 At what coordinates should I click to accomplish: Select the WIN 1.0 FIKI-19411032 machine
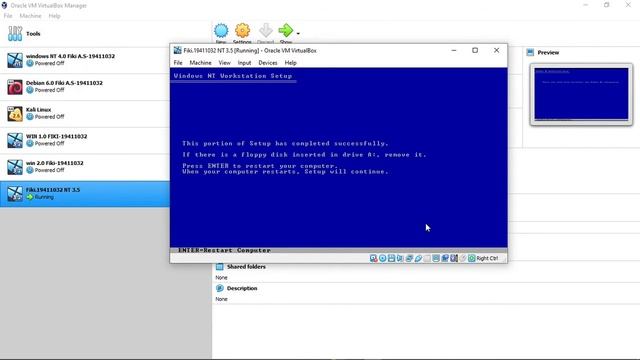tap(84, 140)
